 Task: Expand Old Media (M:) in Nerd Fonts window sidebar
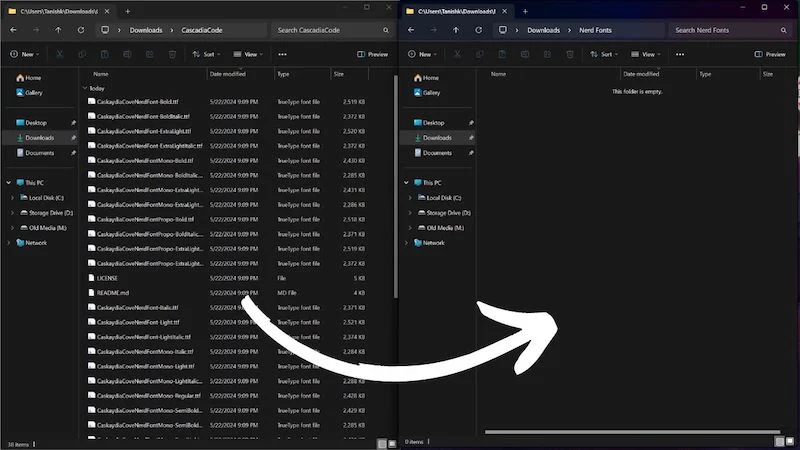[410, 228]
